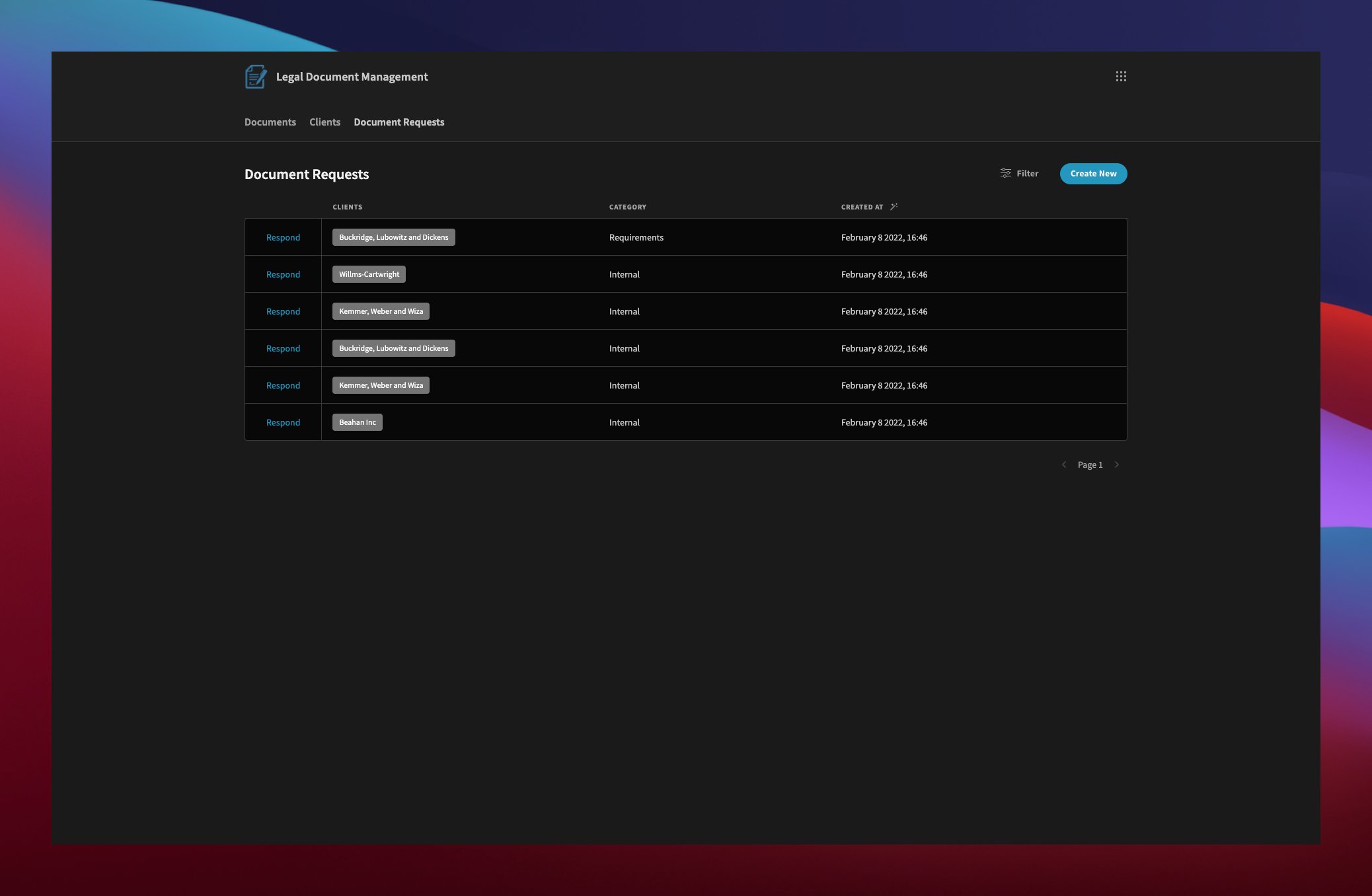Image resolution: width=1372 pixels, height=896 pixels.
Task: Toggle filter for Internal category rows
Action: tap(1019, 173)
